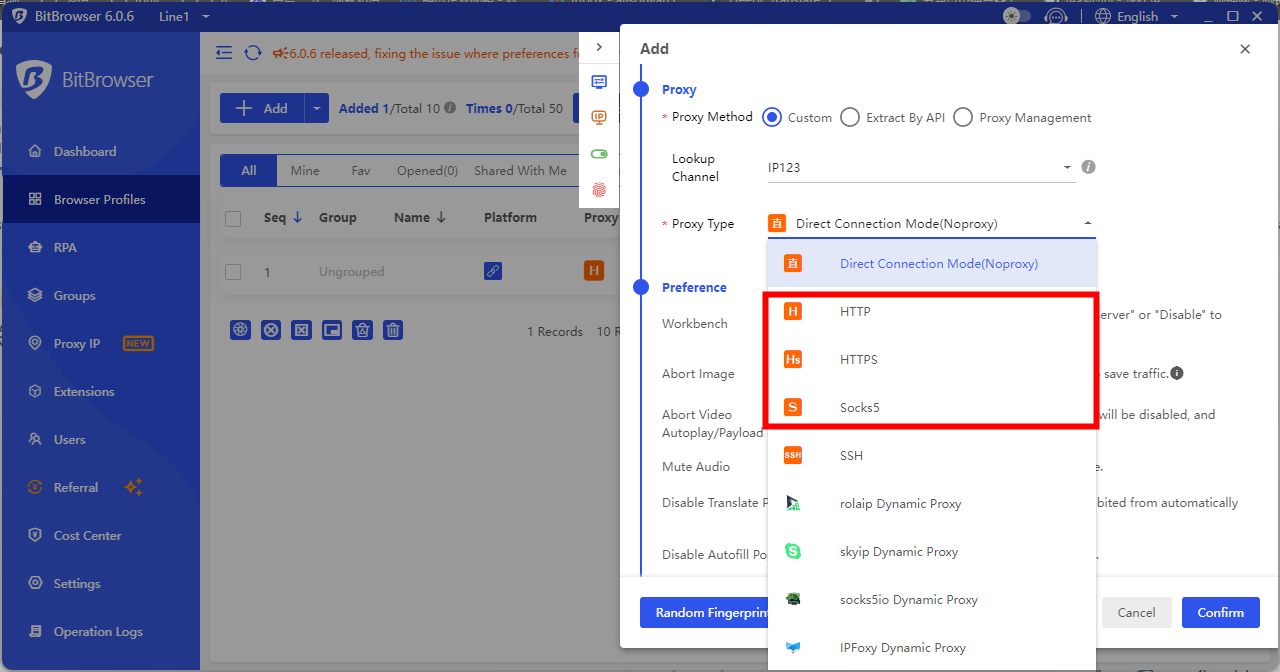
Task: Click the BitBrowser shield logo in sidebar
Action: click(33, 80)
